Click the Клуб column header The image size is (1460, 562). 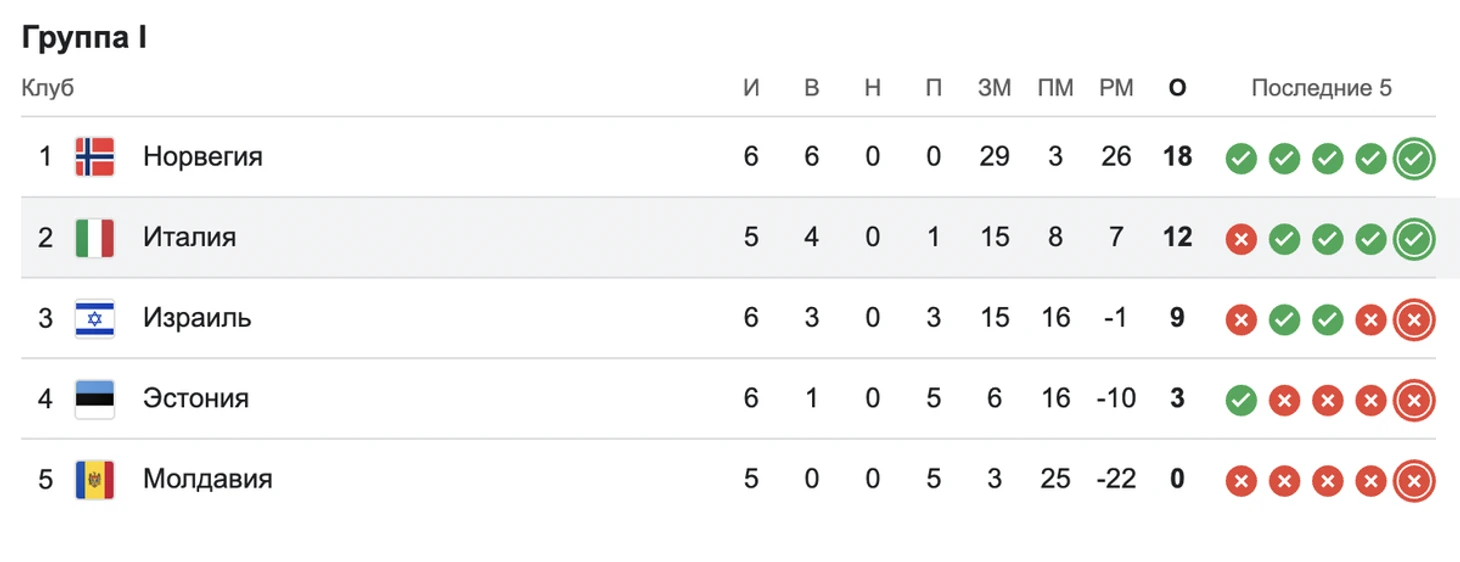coord(48,88)
